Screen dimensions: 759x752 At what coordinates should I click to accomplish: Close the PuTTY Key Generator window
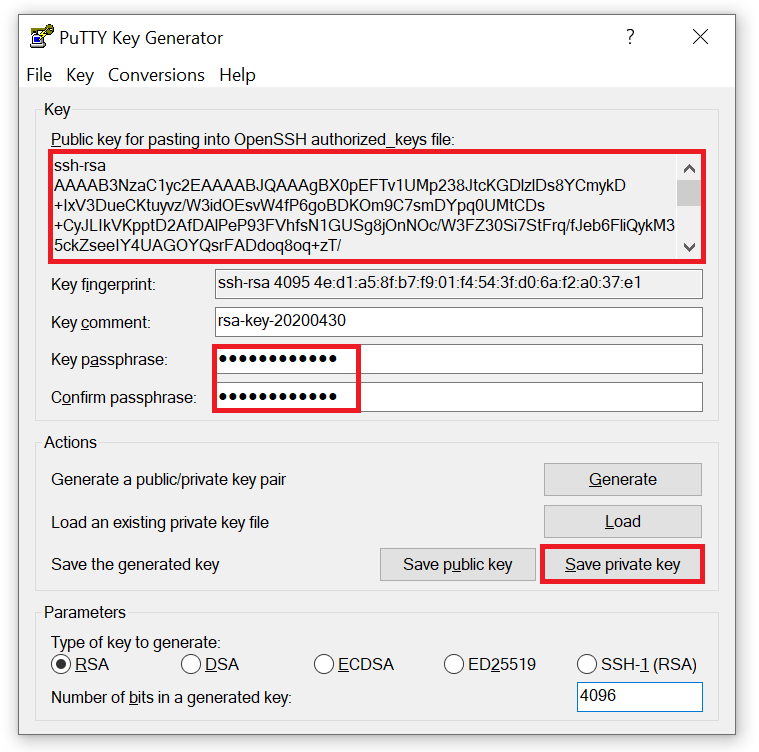point(700,37)
